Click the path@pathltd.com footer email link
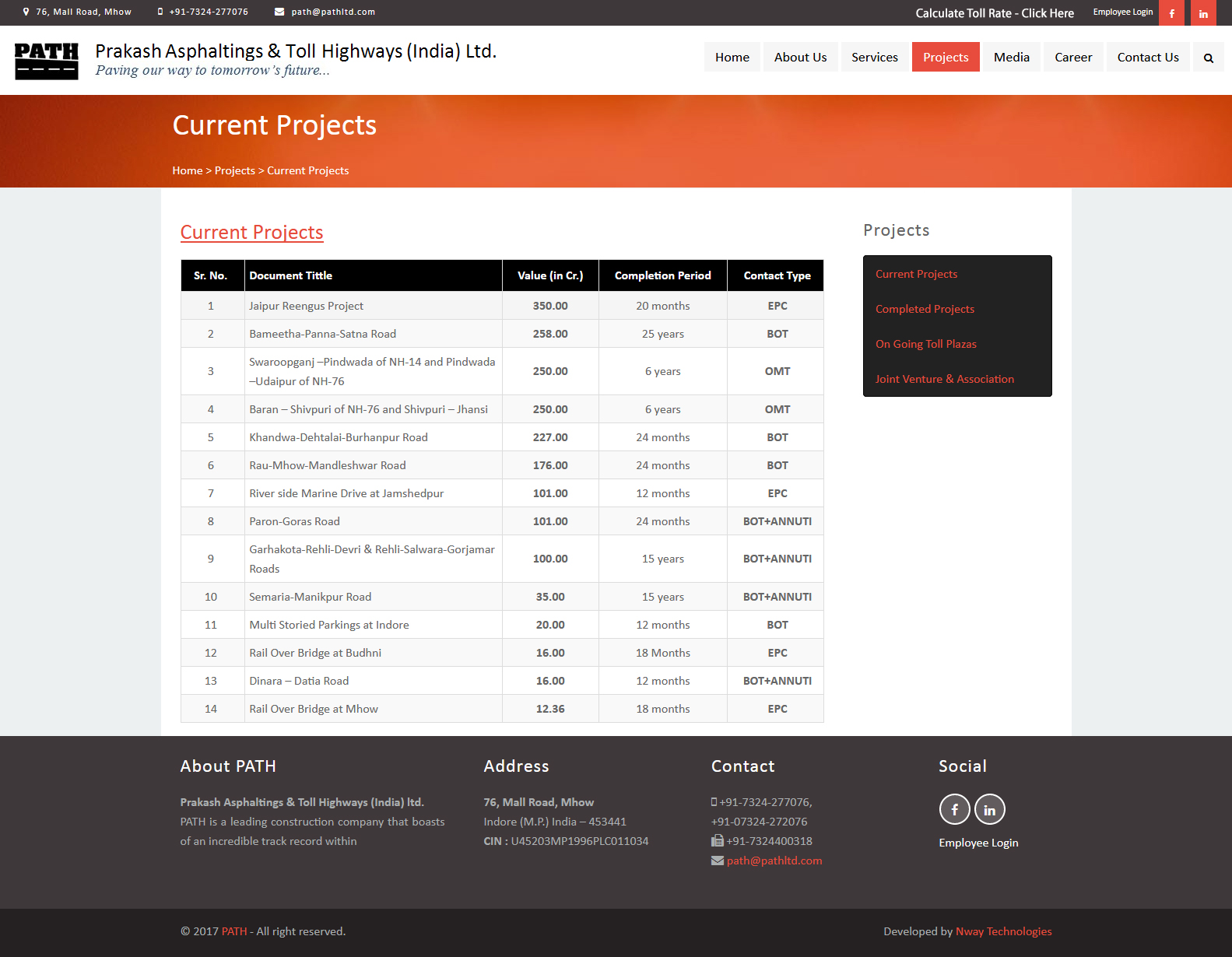This screenshot has width=1232, height=957. (774, 861)
